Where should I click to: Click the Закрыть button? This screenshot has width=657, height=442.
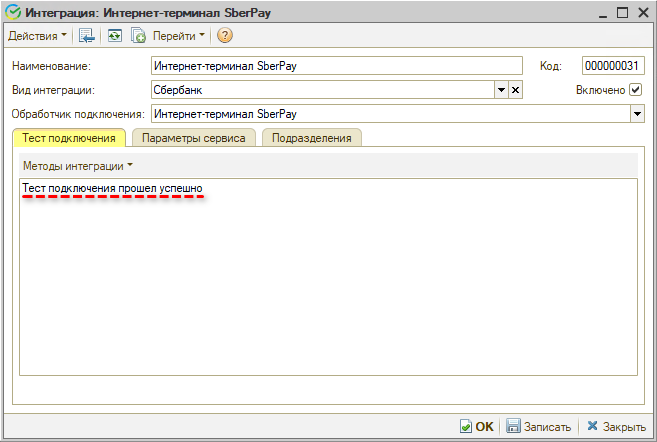point(616,426)
